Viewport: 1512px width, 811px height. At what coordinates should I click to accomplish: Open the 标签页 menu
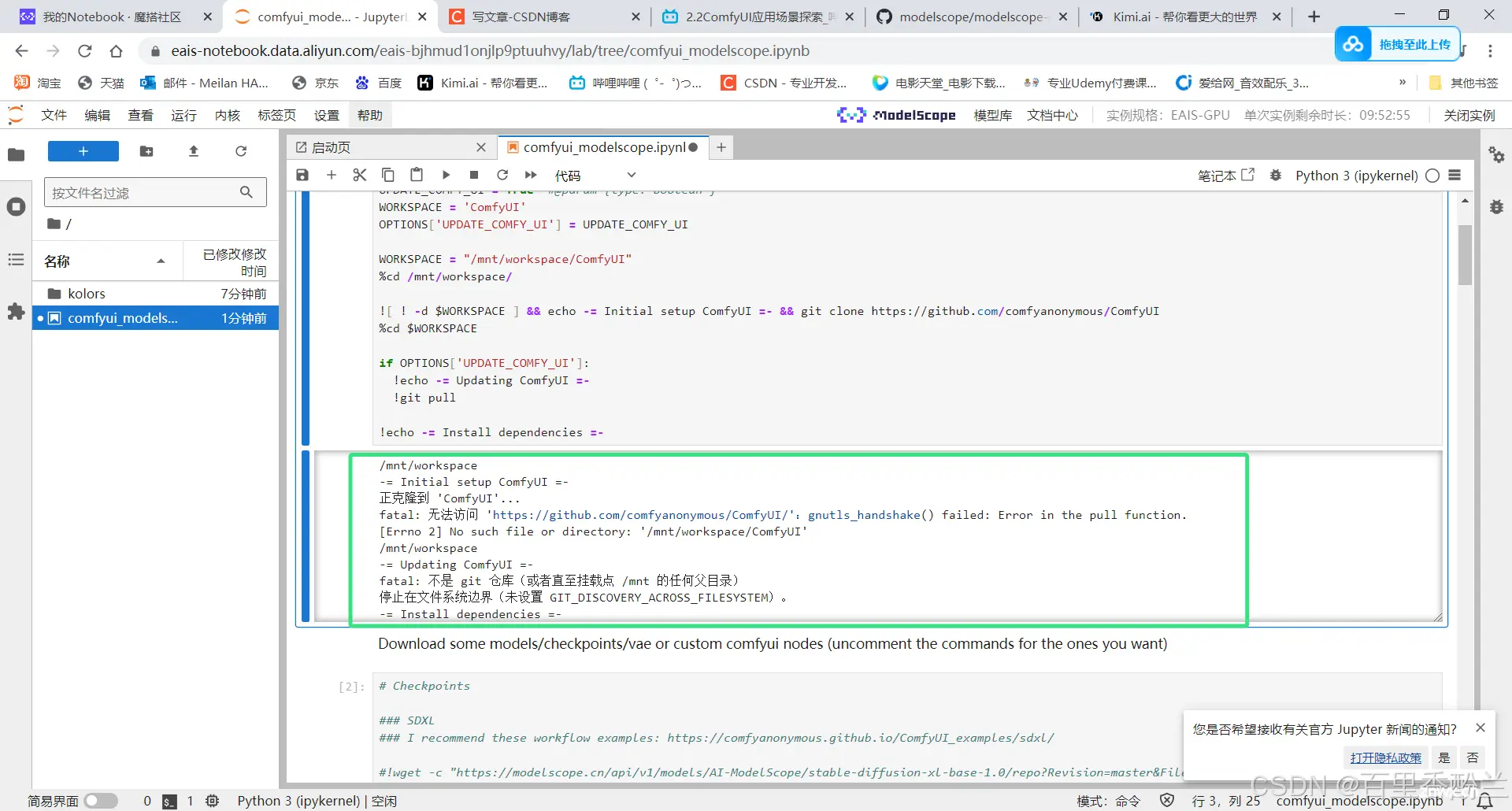tap(276, 116)
